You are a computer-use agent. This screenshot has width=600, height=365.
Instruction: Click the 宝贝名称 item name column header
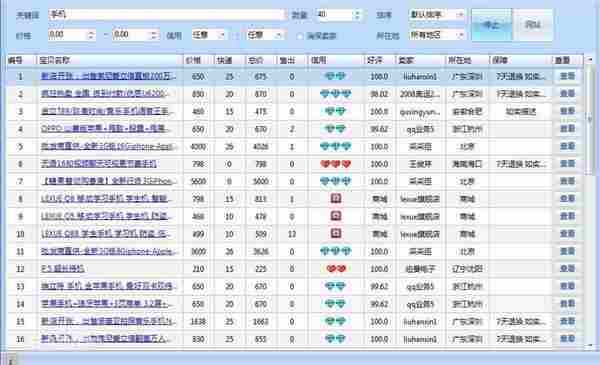point(109,60)
